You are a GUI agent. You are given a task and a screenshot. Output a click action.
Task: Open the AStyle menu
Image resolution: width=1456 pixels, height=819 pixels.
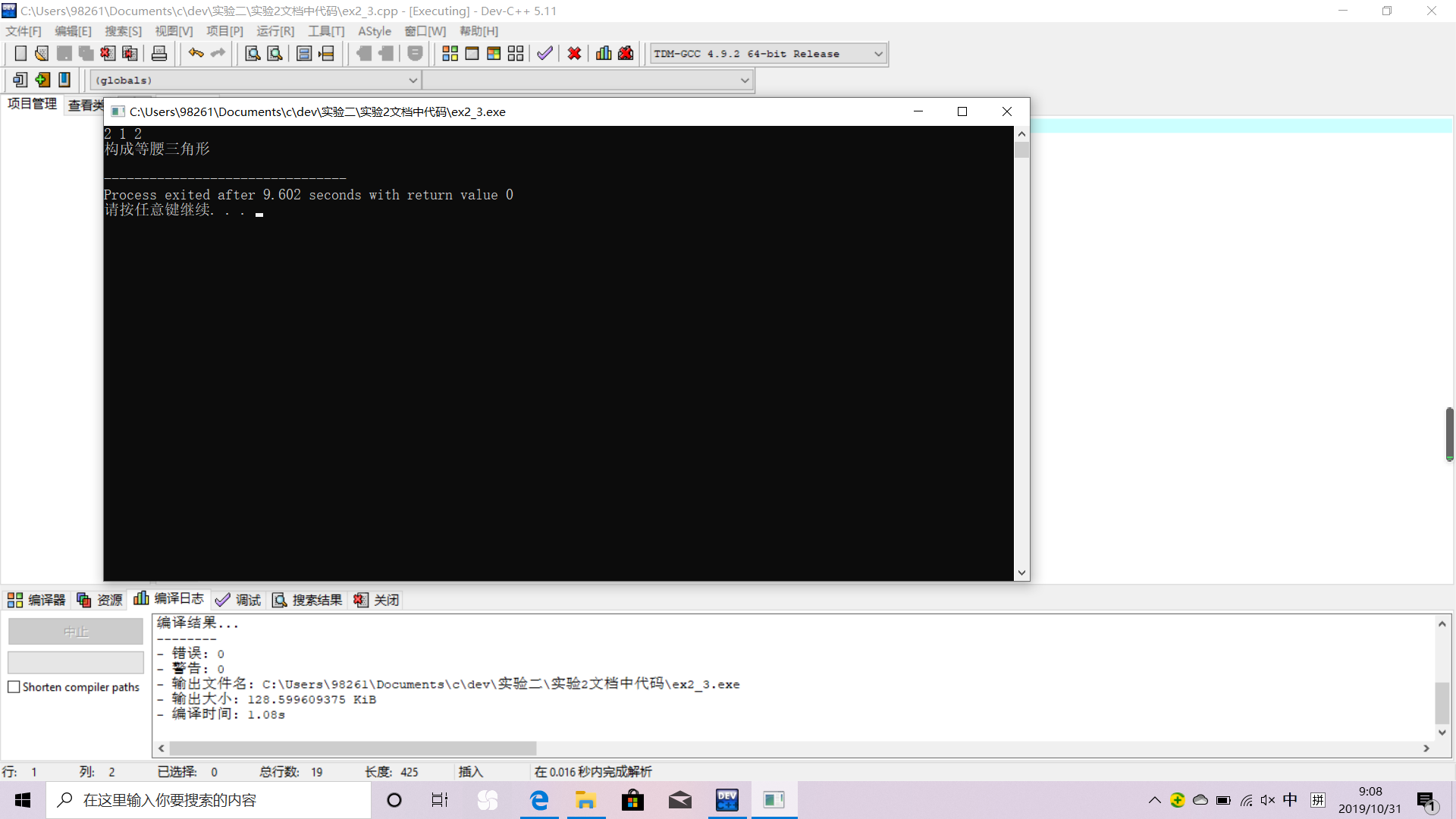375,31
